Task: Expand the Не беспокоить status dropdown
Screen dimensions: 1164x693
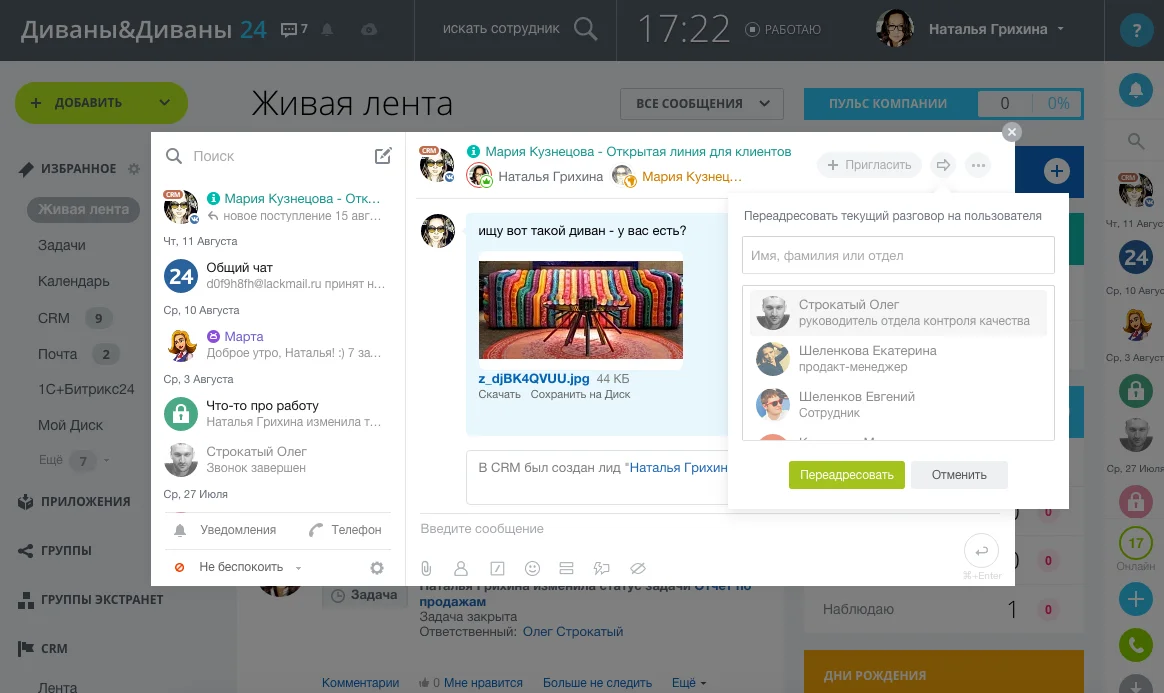Action: point(250,567)
